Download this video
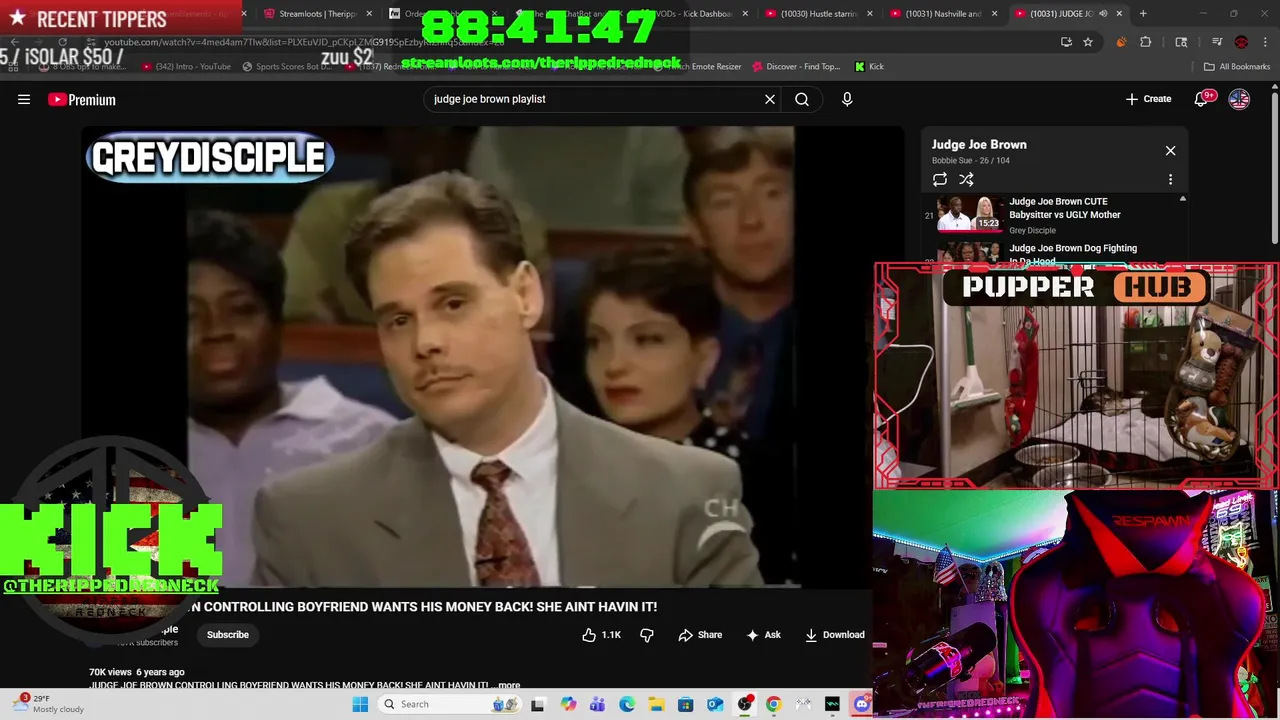Viewport: 1280px width, 720px height. coord(835,635)
